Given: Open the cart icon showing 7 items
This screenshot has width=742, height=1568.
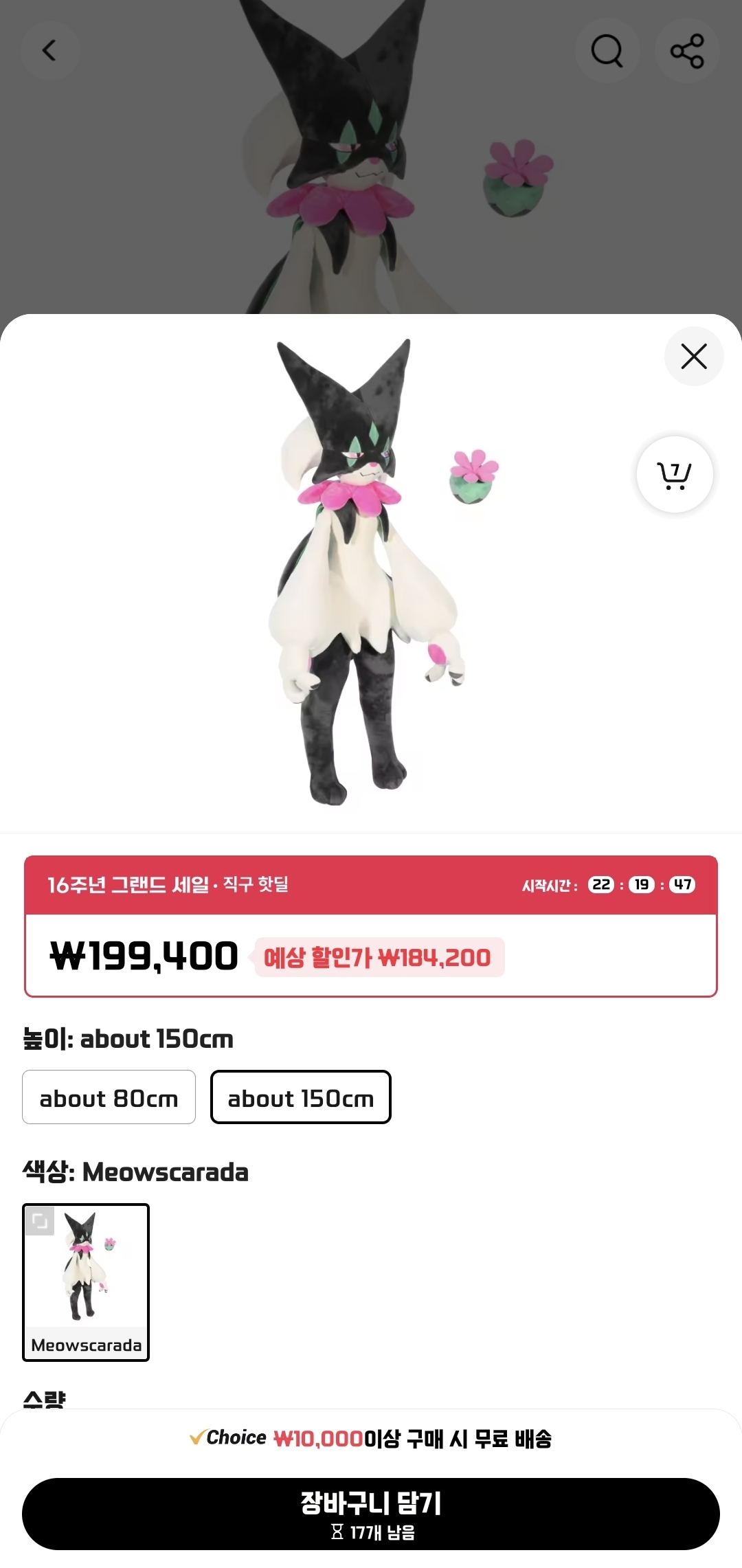Looking at the screenshot, I should [675, 475].
